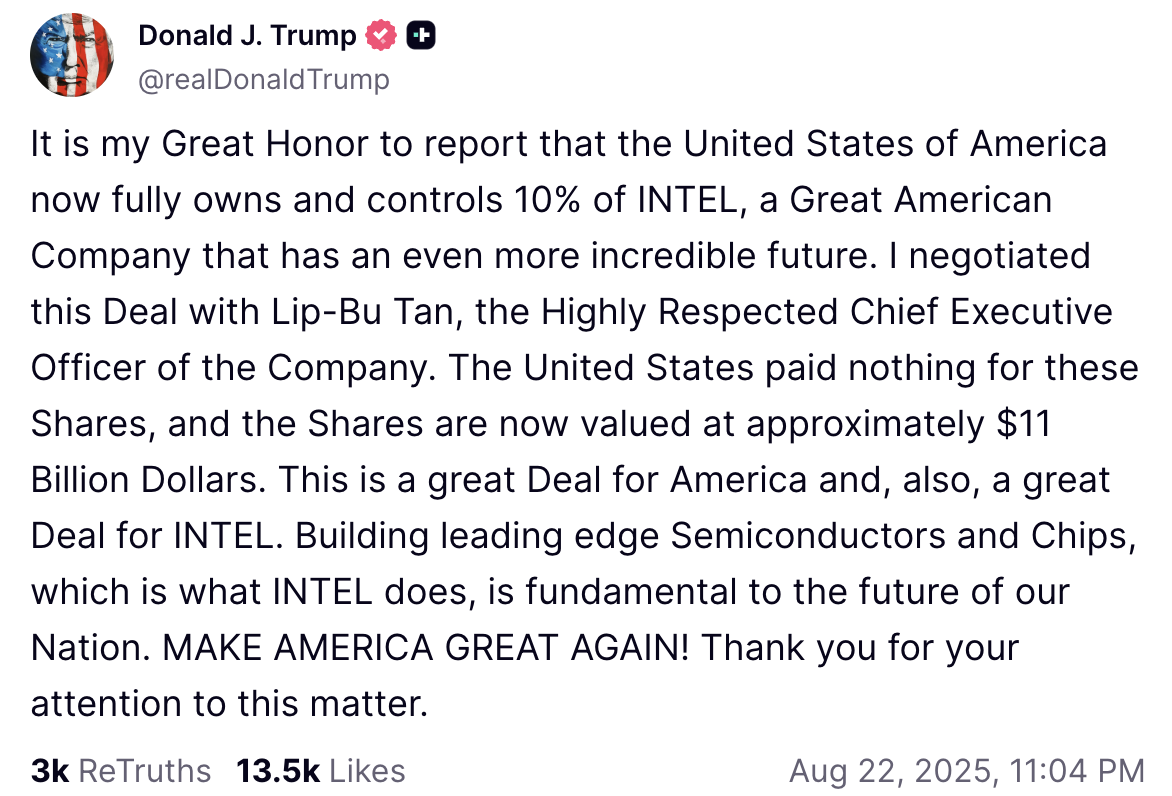View the 13.5k likes count number
This screenshot has width=1172, height=796.
click(x=278, y=771)
